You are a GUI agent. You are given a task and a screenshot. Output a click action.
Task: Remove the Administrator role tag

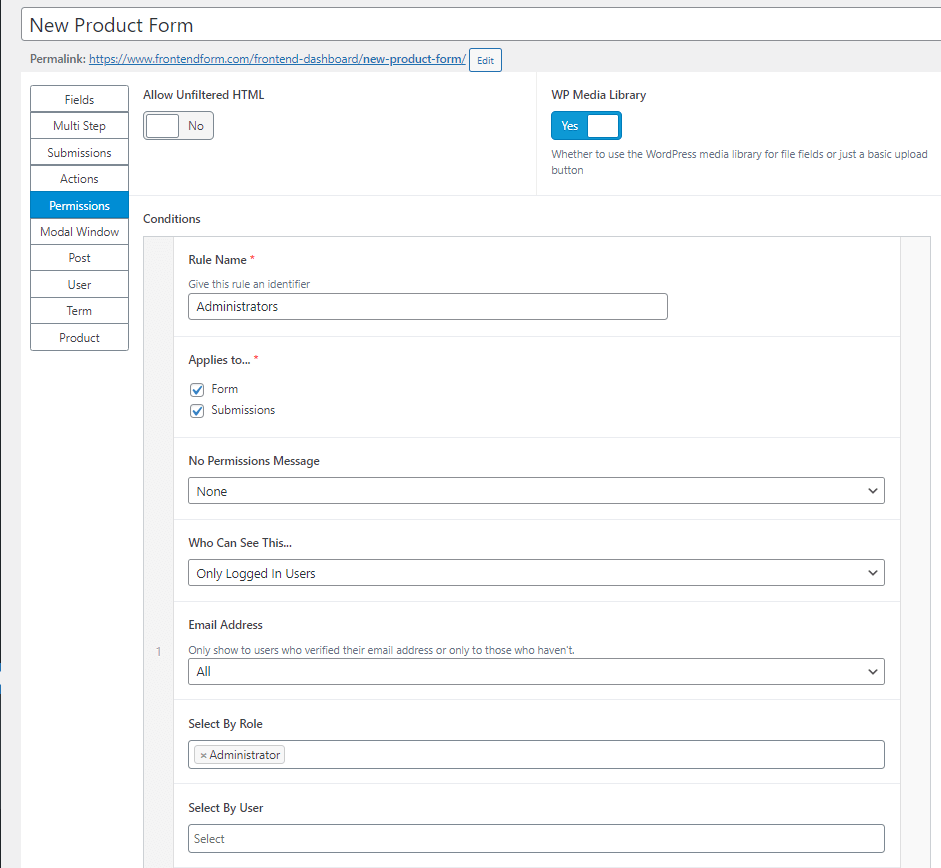203,755
